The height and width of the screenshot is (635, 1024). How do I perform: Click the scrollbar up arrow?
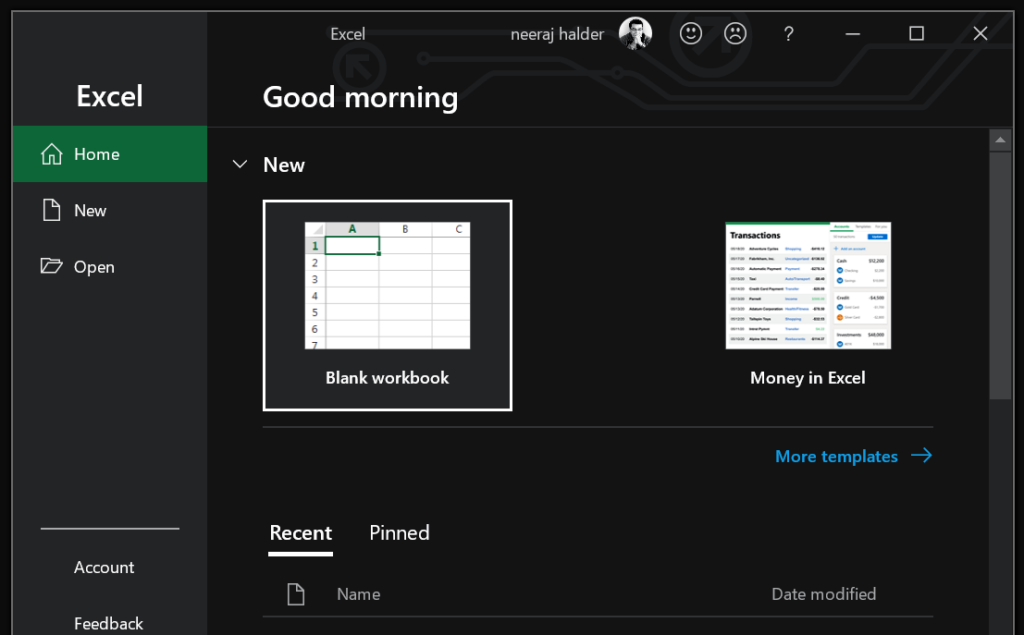coord(1000,140)
